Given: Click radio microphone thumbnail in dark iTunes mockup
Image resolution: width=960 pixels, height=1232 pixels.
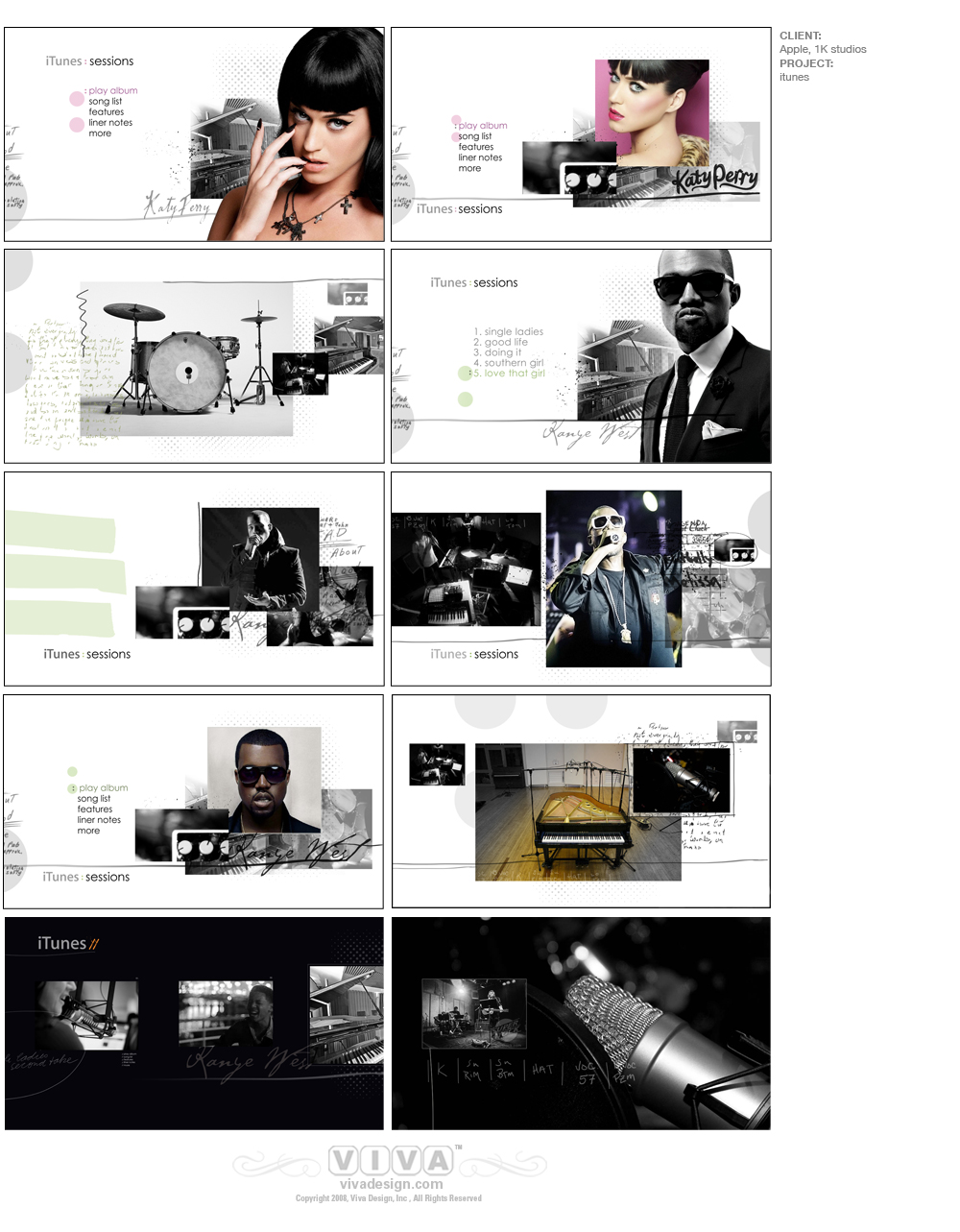Looking at the screenshot, I should (x=87, y=1015).
